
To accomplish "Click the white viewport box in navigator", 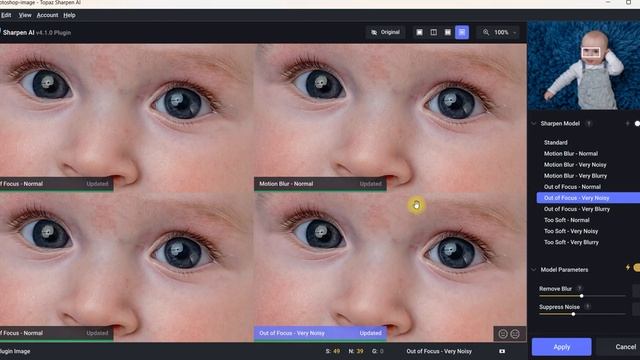I will pyautogui.click(x=590, y=53).
